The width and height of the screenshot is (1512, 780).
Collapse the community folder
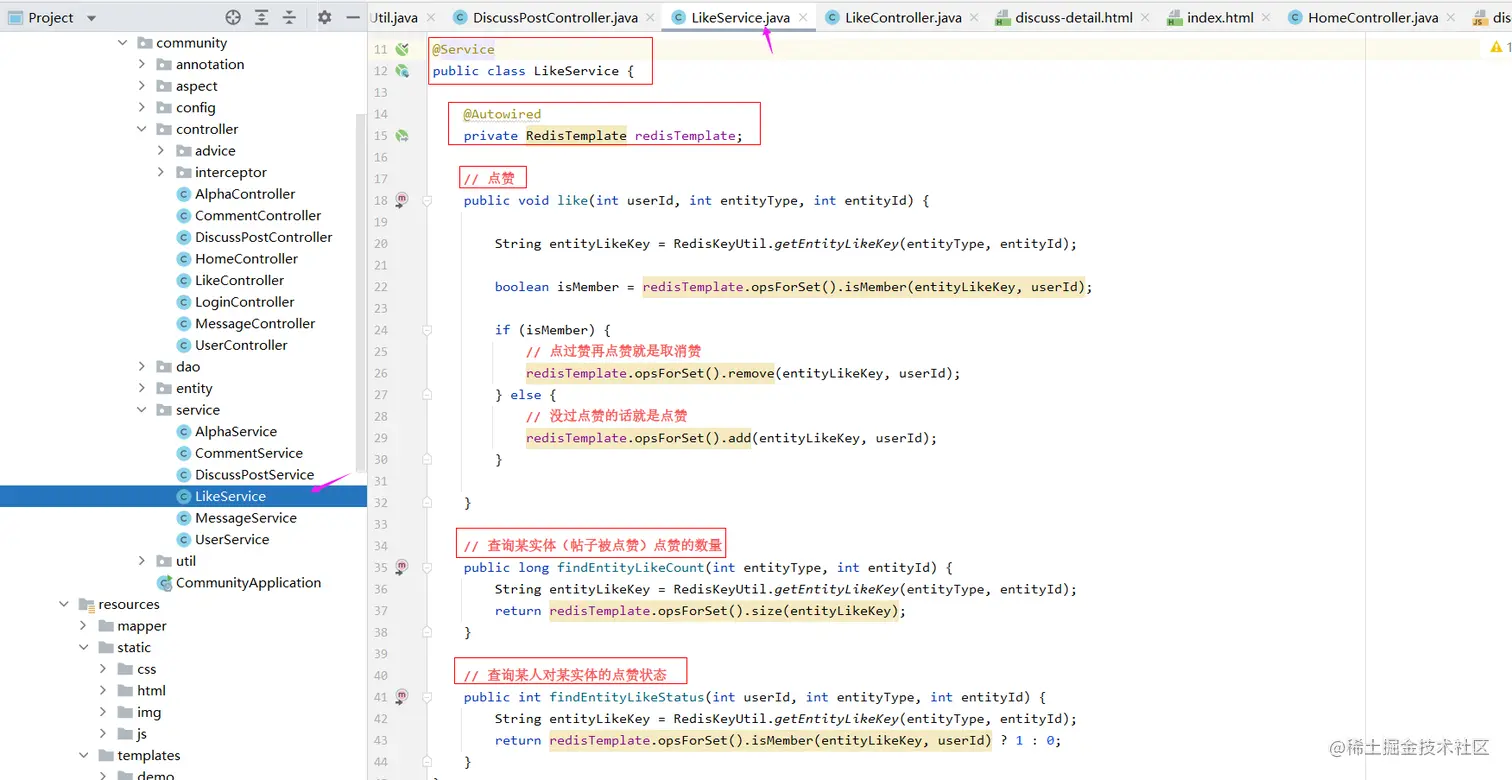point(123,43)
